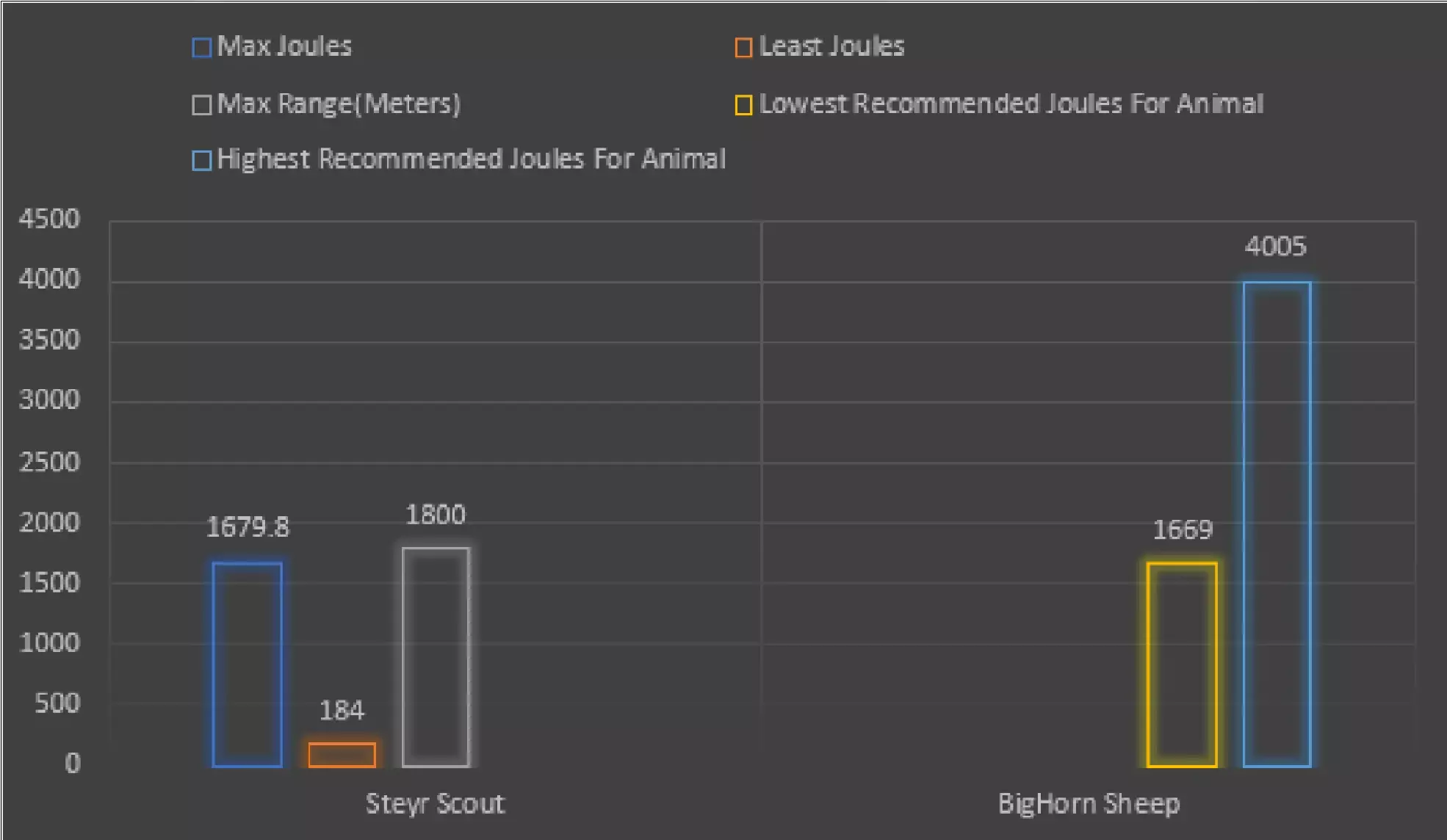Select Highest Recommended Joules For Animal label
Screen dimensions: 1447x840
tap(471, 159)
